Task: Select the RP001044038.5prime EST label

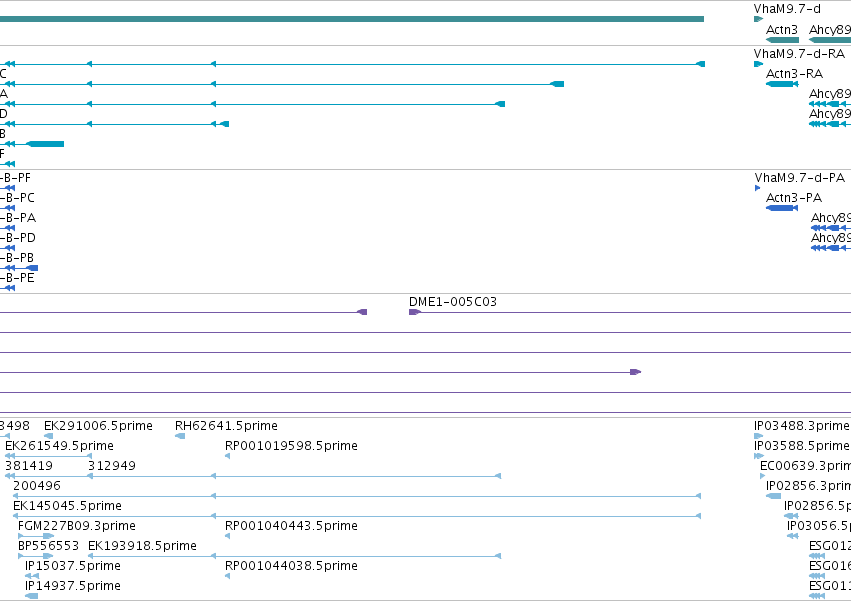Action: point(291,566)
